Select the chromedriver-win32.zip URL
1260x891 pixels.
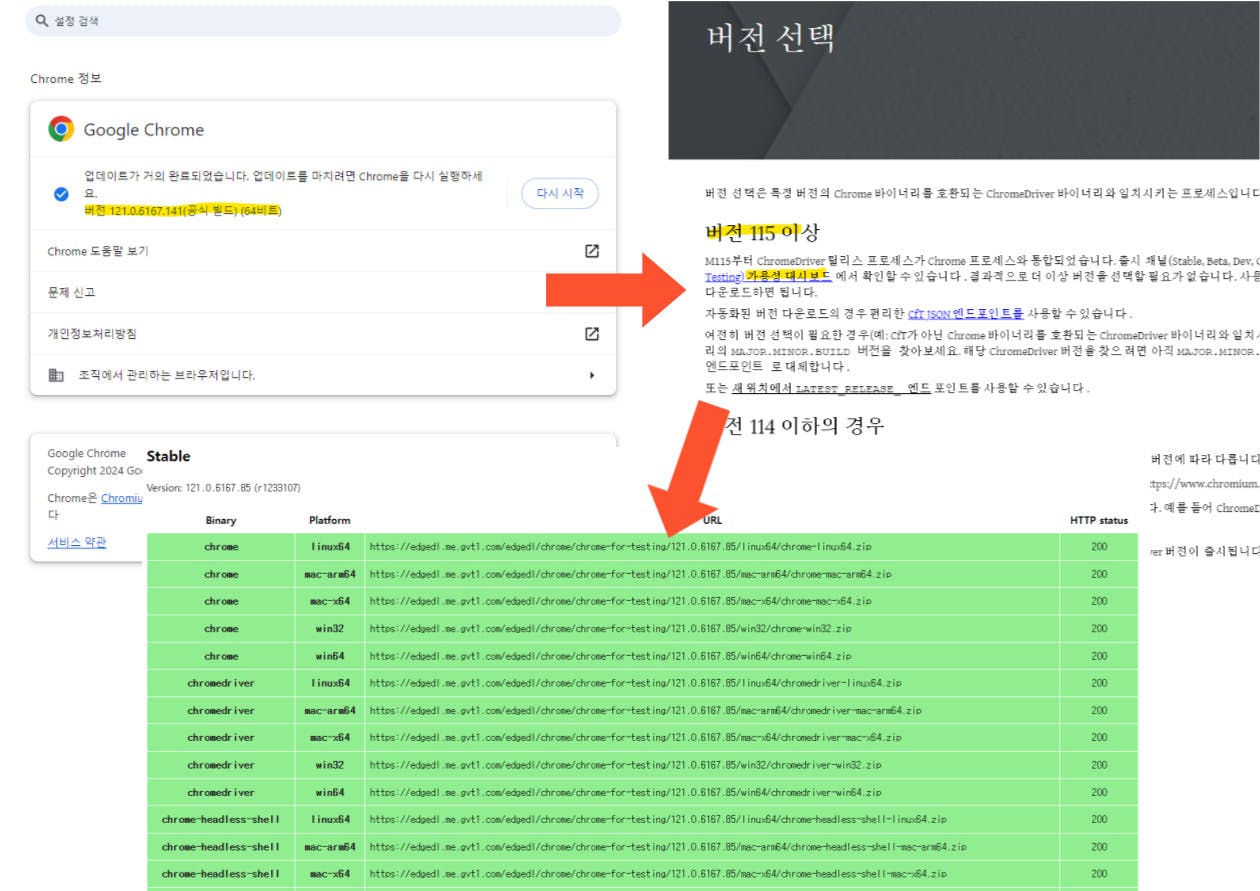click(x=625, y=765)
